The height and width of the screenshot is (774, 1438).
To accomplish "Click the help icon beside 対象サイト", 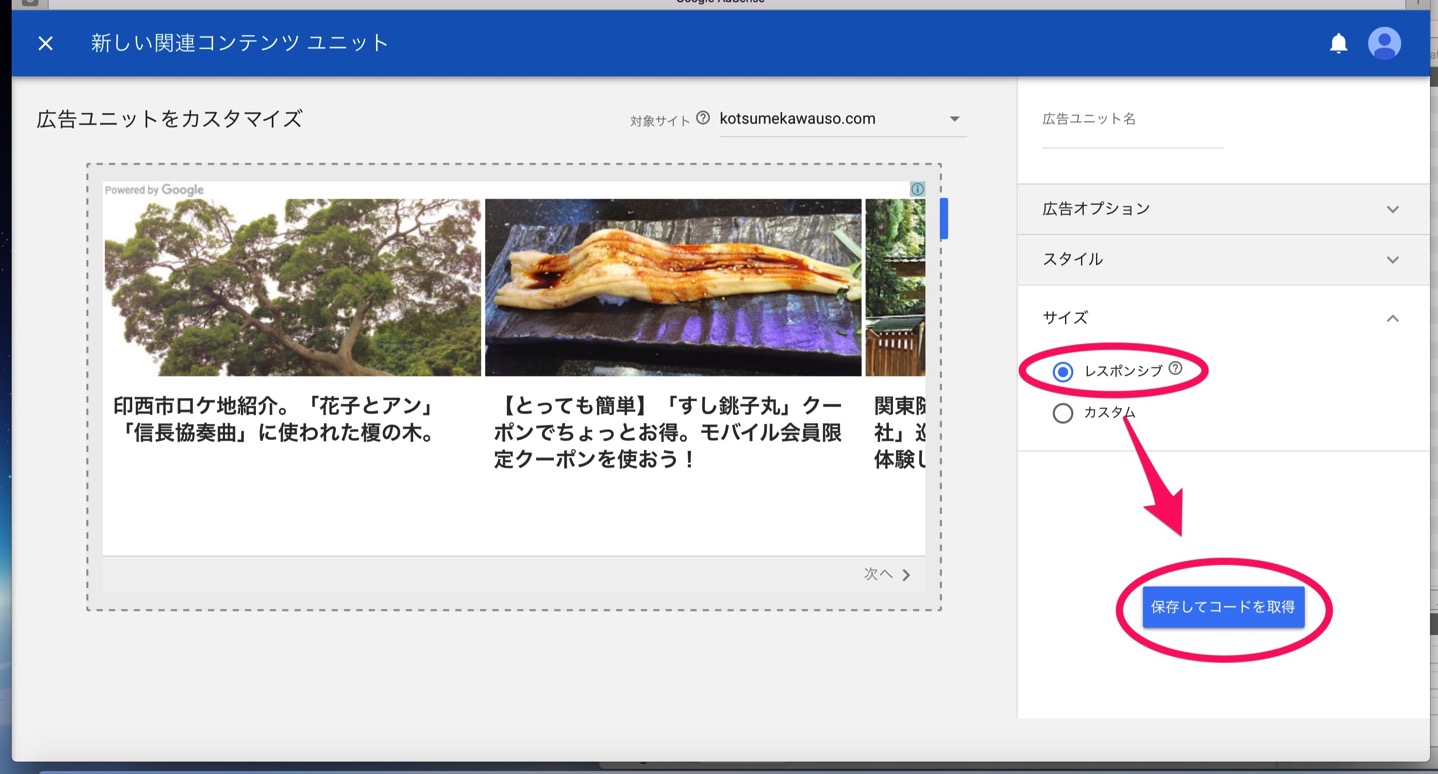I will [703, 118].
